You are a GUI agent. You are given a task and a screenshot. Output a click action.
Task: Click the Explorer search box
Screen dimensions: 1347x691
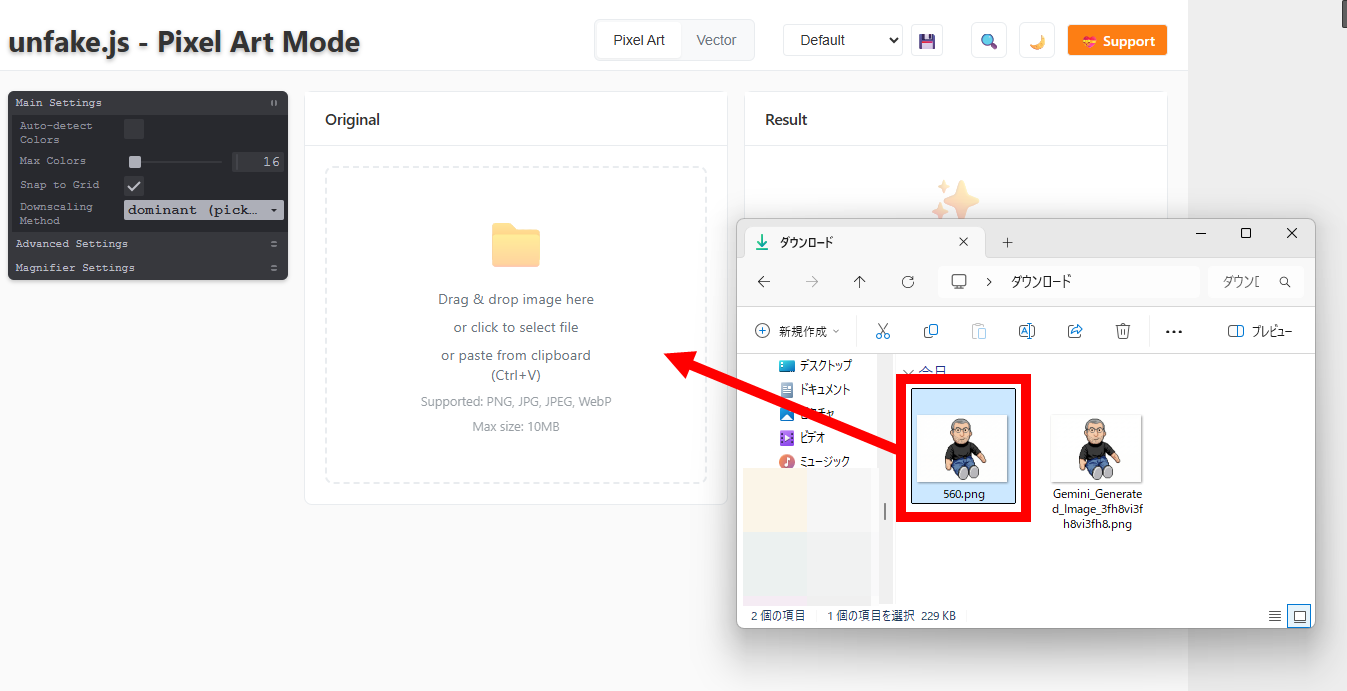[x=1255, y=282]
